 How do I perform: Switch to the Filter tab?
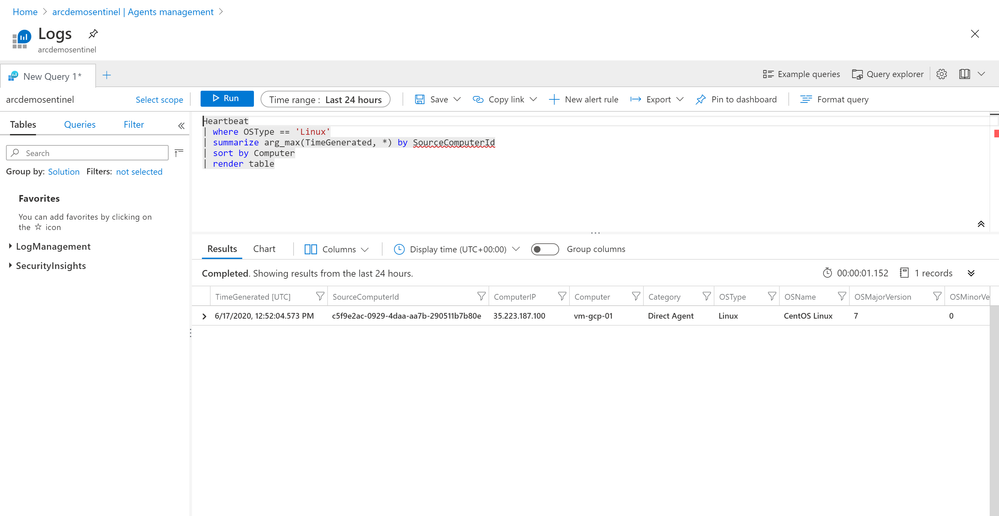(x=134, y=125)
